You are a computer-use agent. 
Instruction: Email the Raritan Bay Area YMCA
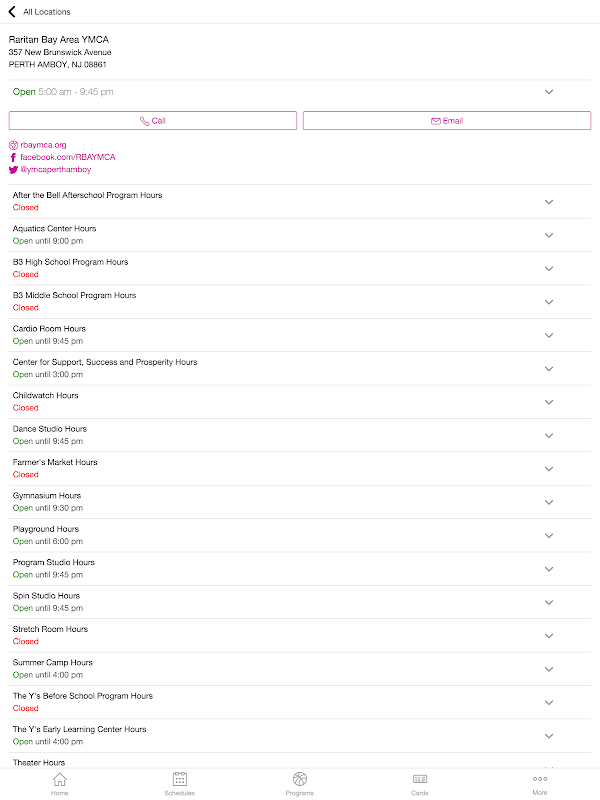click(x=447, y=121)
